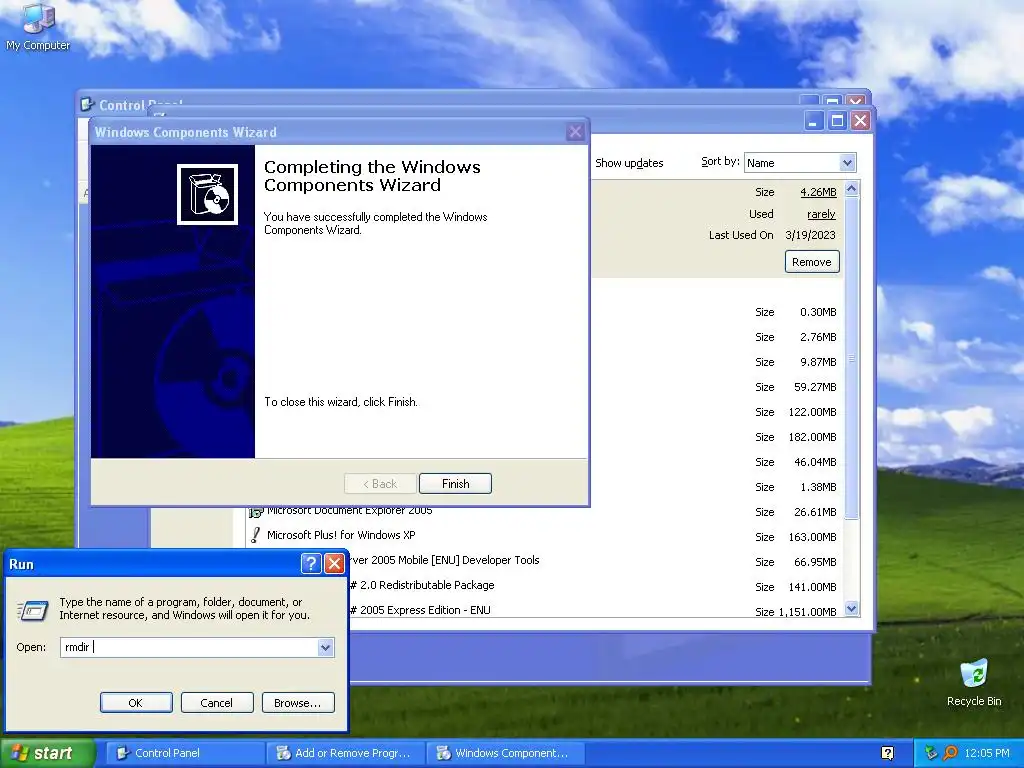This screenshot has width=1024, height=768.
Task: Click the program list scroll up arrow
Action: (851, 189)
